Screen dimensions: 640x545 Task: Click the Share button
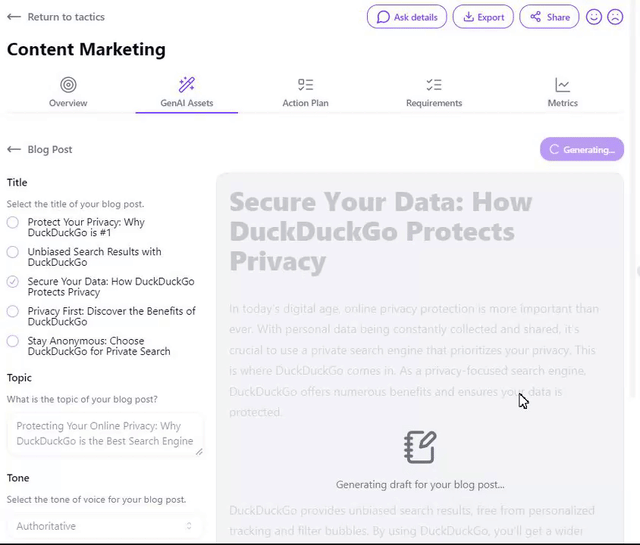549,17
